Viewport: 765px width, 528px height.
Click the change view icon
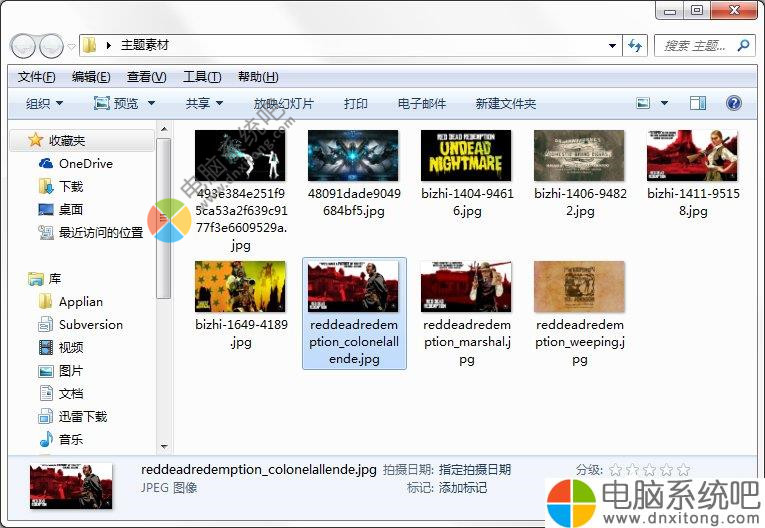tap(643, 103)
